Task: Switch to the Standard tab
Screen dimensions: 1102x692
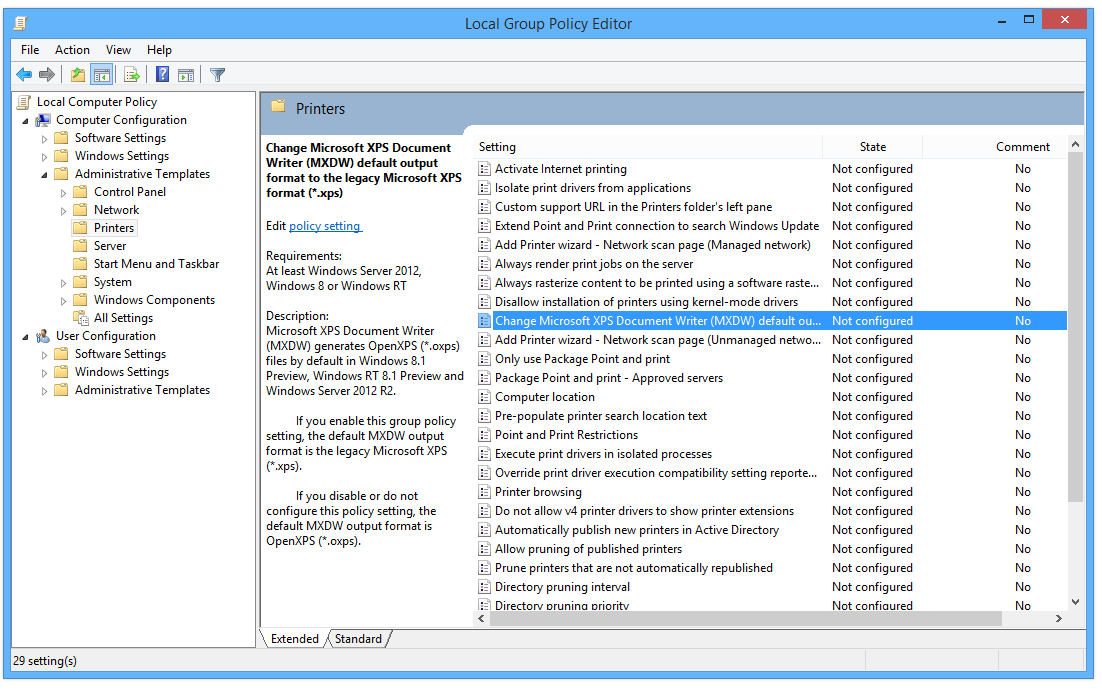Action: pos(358,639)
